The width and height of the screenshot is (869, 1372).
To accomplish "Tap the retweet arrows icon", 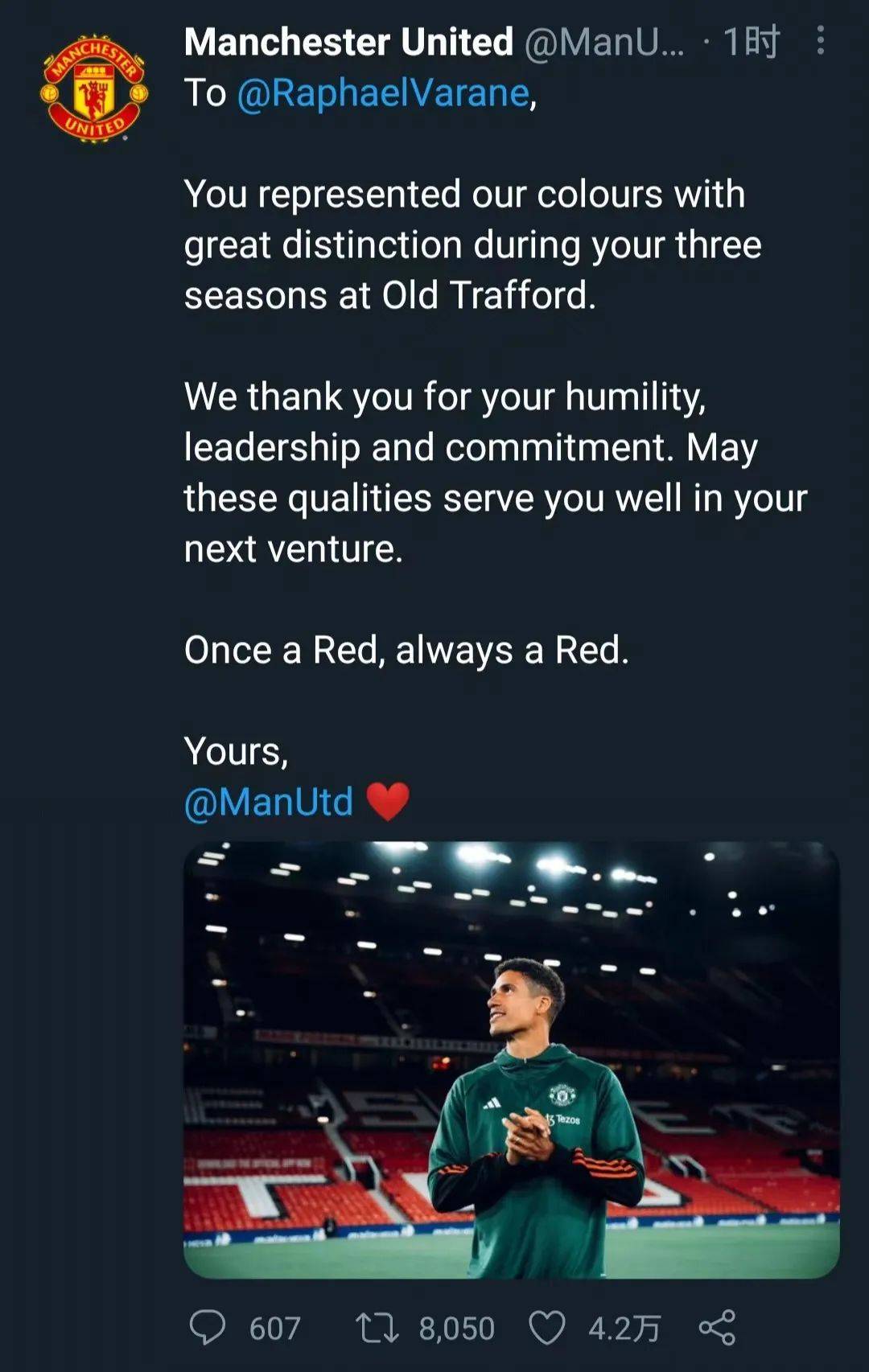I will 377,1327.
